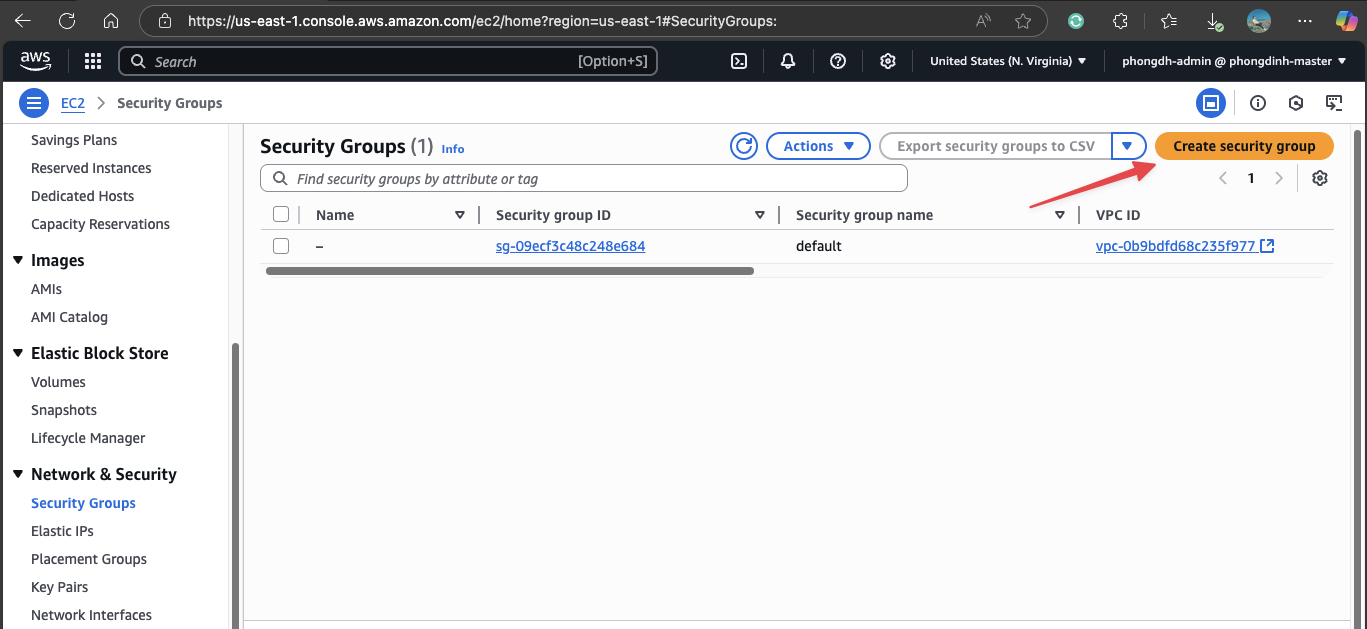This screenshot has height=629, width=1367.
Task: Open browser more options ellipsis
Action: (1305, 21)
